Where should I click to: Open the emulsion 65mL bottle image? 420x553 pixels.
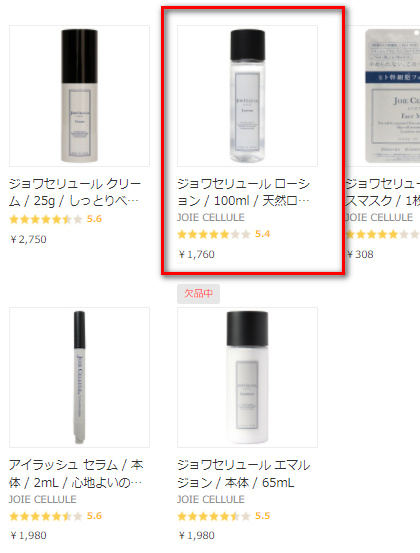coord(247,377)
